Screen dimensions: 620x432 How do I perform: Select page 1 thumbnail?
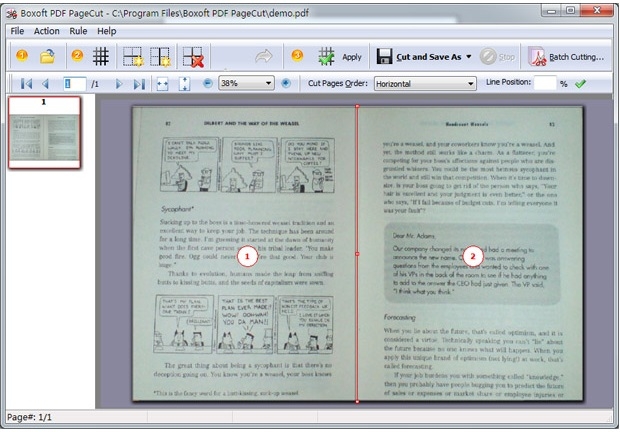click(x=44, y=132)
